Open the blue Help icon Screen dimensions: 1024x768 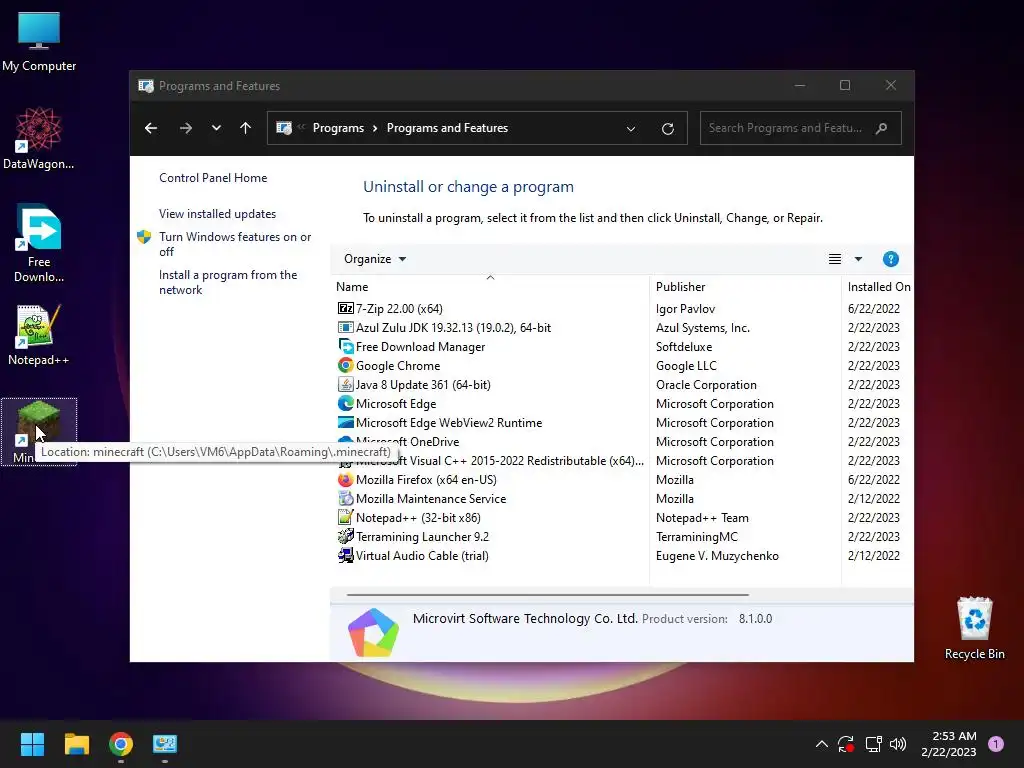tap(890, 259)
